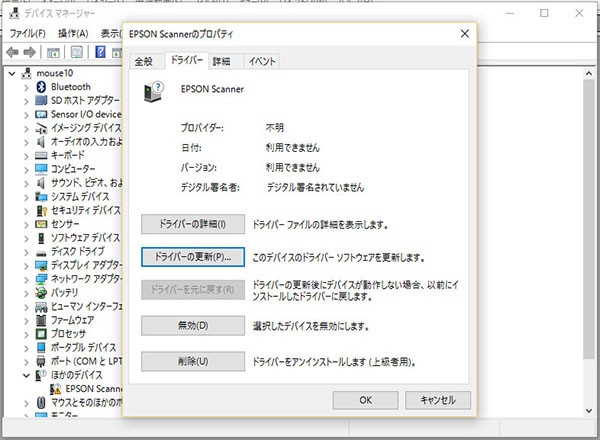The width and height of the screenshot is (600, 440).
Task: Select the Sensor I/O device icon
Action: tap(41, 114)
